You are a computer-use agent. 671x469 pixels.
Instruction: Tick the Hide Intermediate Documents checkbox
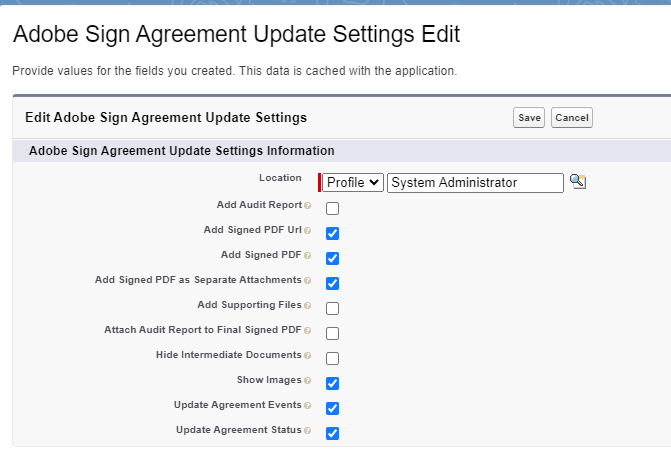(333, 358)
